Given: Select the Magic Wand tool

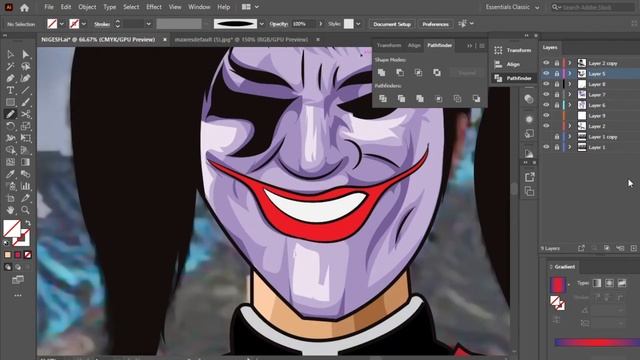Looking at the screenshot, I should [11, 66].
